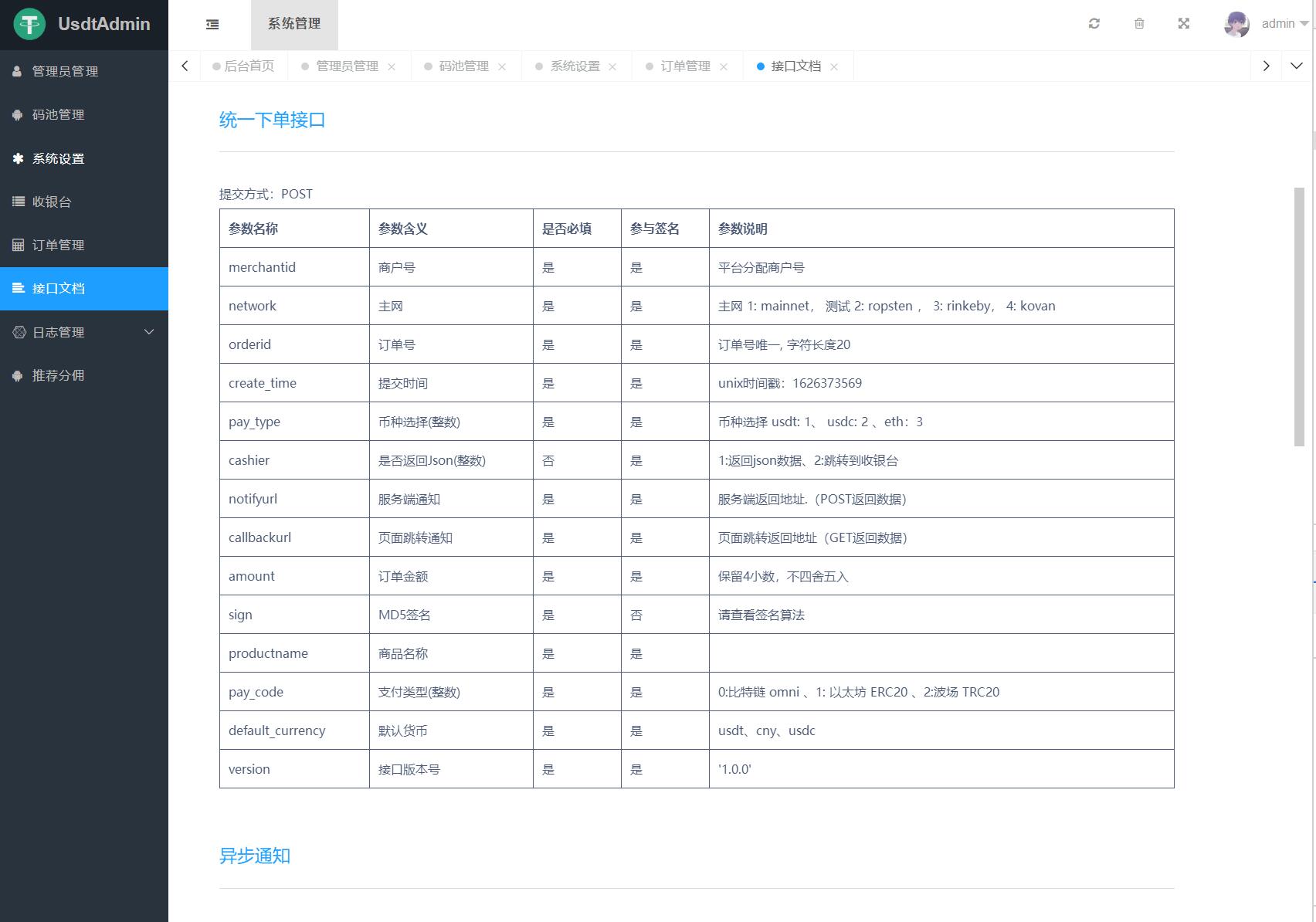Image resolution: width=1316 pixels, height=922 pixels.
Task: Open the tab list dropdown chevron
Action: pos(1297,66)
